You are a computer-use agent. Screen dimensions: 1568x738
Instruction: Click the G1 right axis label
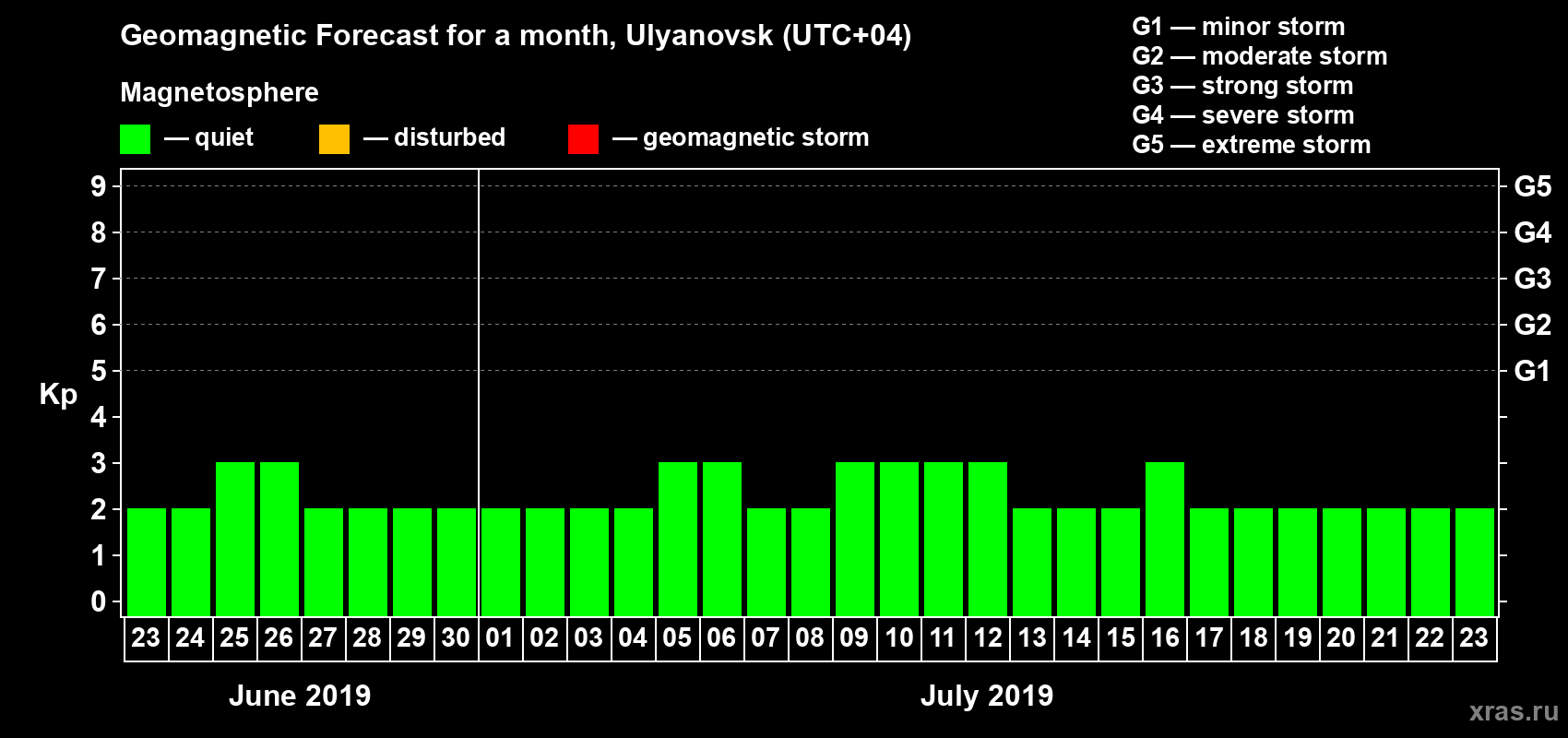click(x=1533, y=371)
